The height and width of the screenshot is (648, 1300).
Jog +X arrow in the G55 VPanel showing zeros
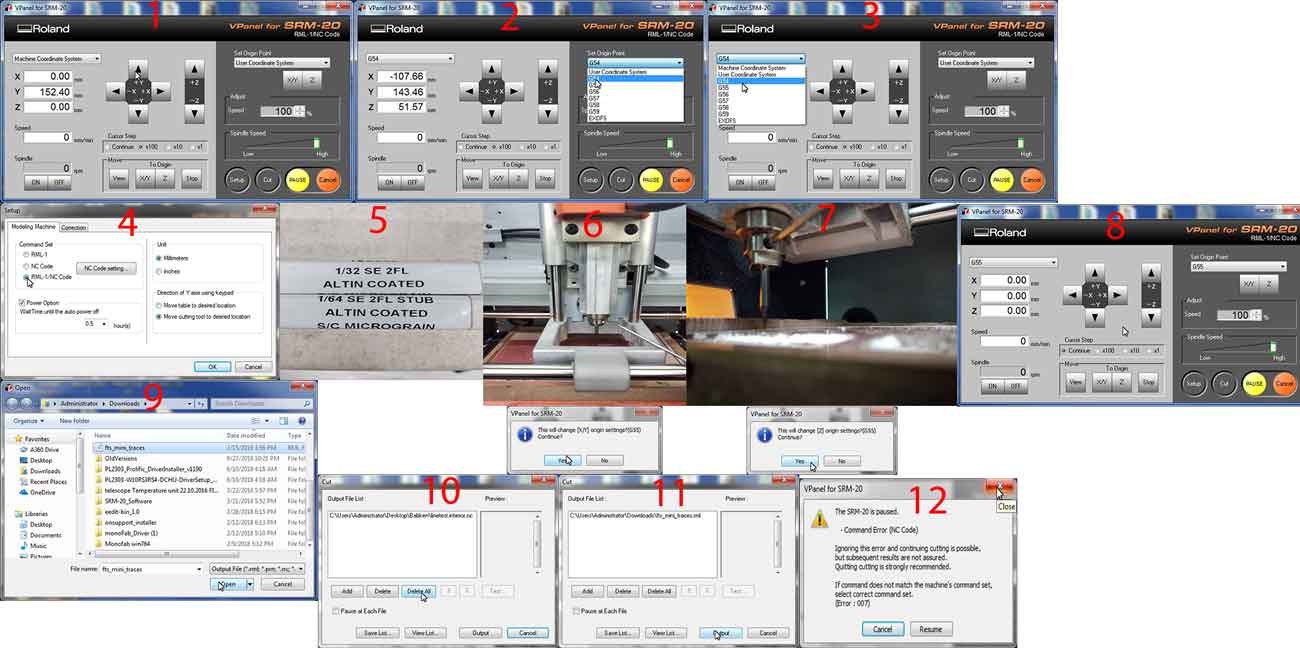point(1120,294)
